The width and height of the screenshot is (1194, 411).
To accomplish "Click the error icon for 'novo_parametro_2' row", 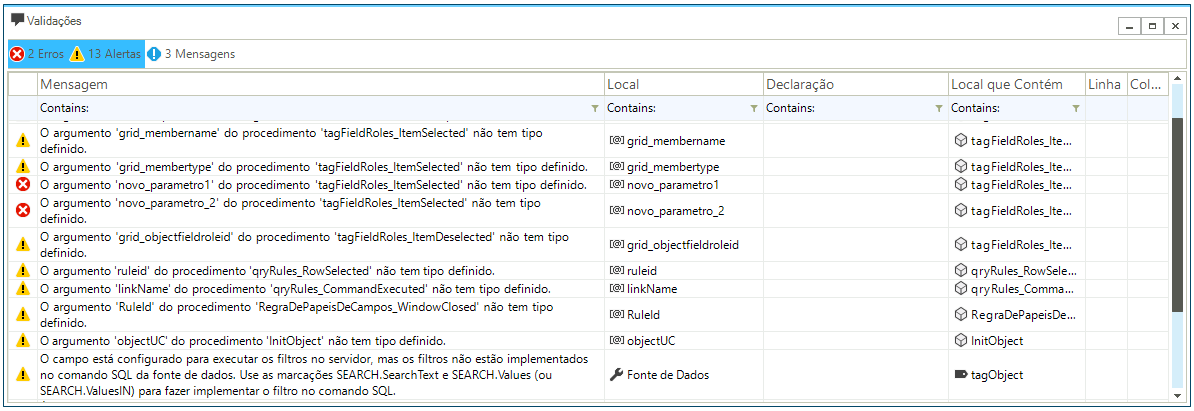I will coord(23,210).
